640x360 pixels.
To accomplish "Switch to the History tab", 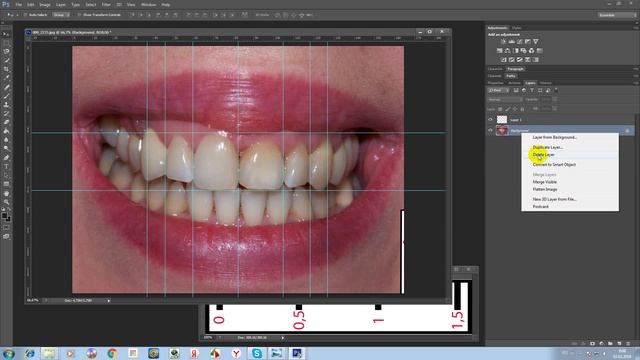I will [546, 83].
